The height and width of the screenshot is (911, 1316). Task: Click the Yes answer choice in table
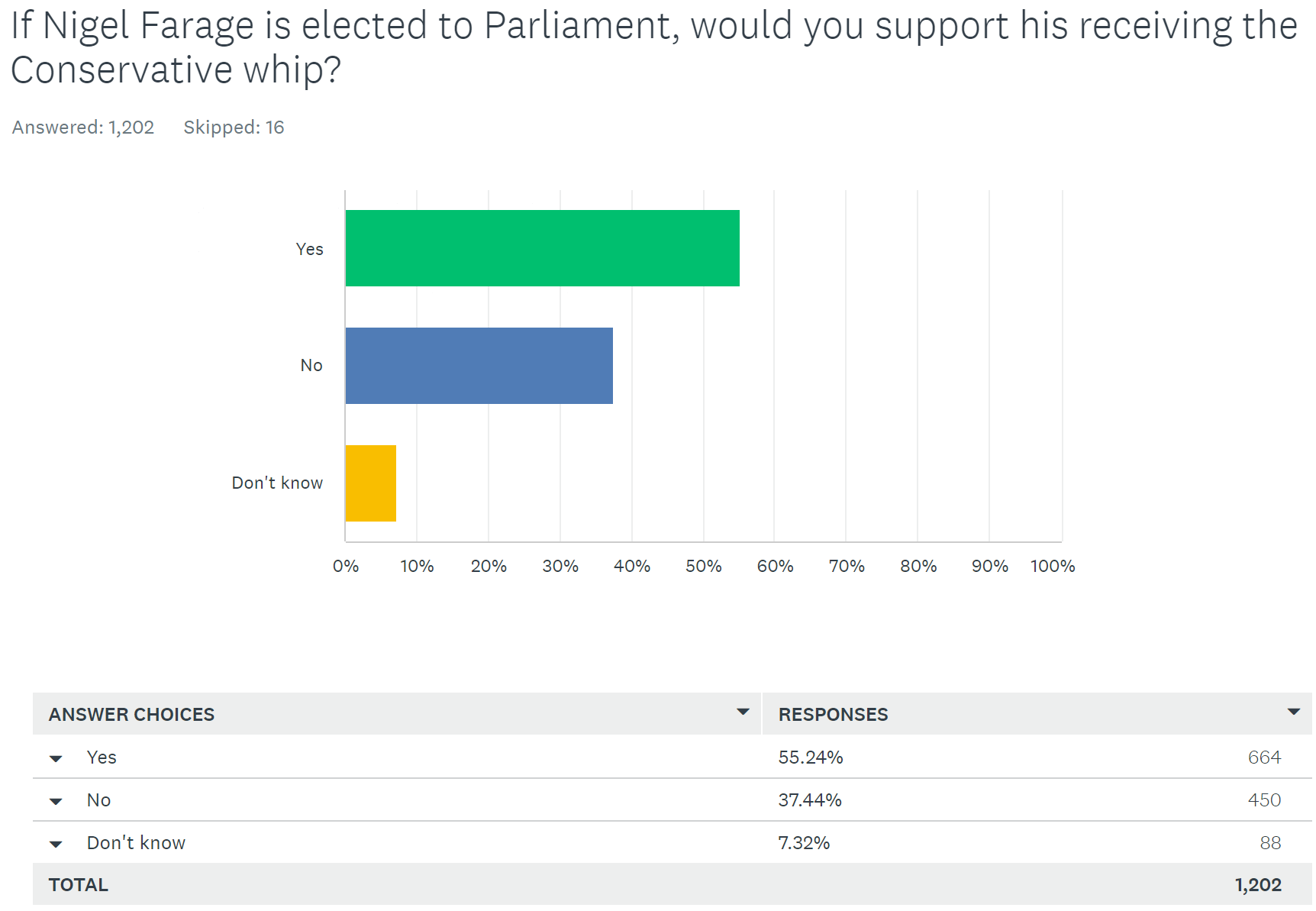click(x=102, y=758)
